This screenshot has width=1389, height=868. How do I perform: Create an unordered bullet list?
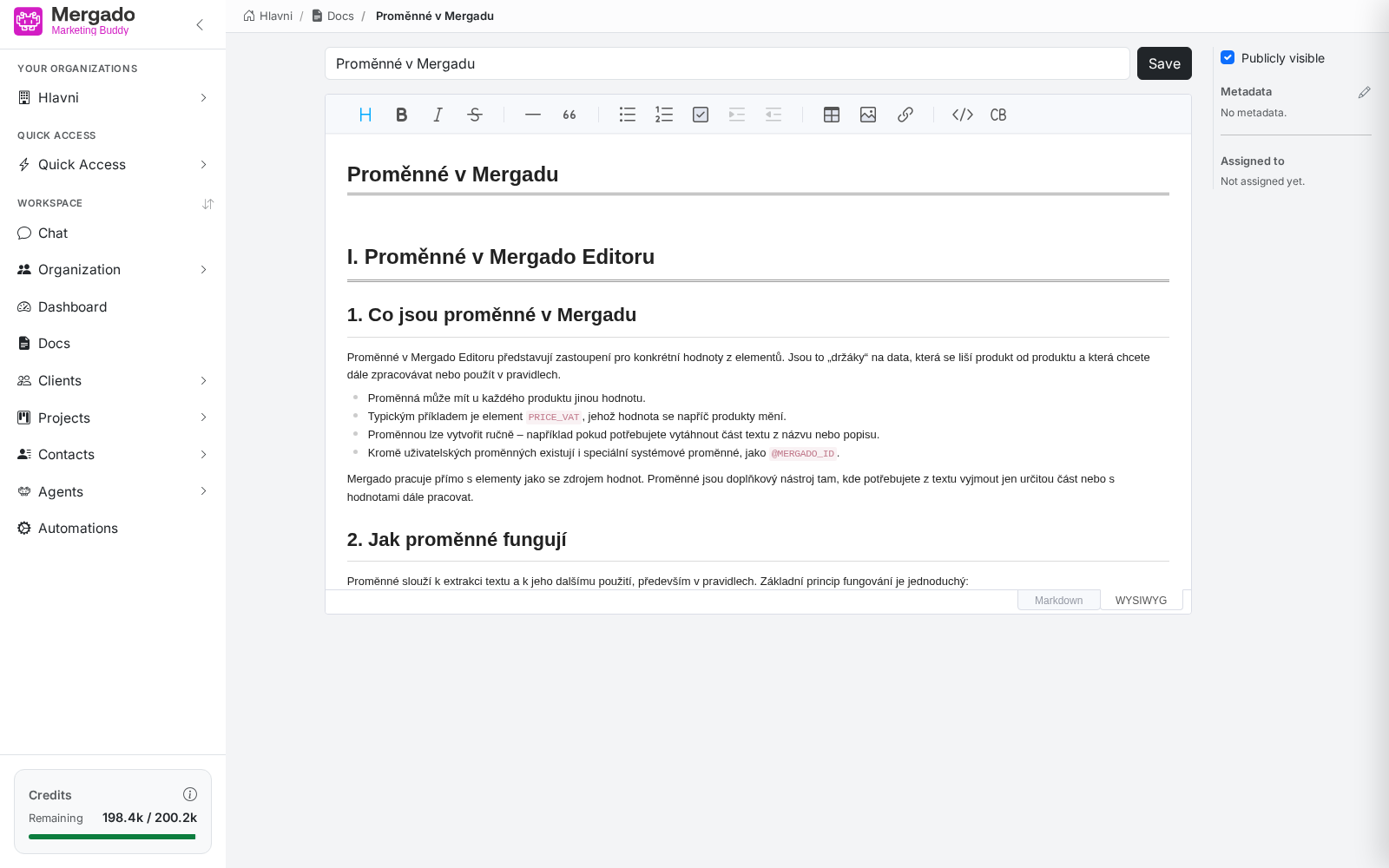click(x=628, y=115)
